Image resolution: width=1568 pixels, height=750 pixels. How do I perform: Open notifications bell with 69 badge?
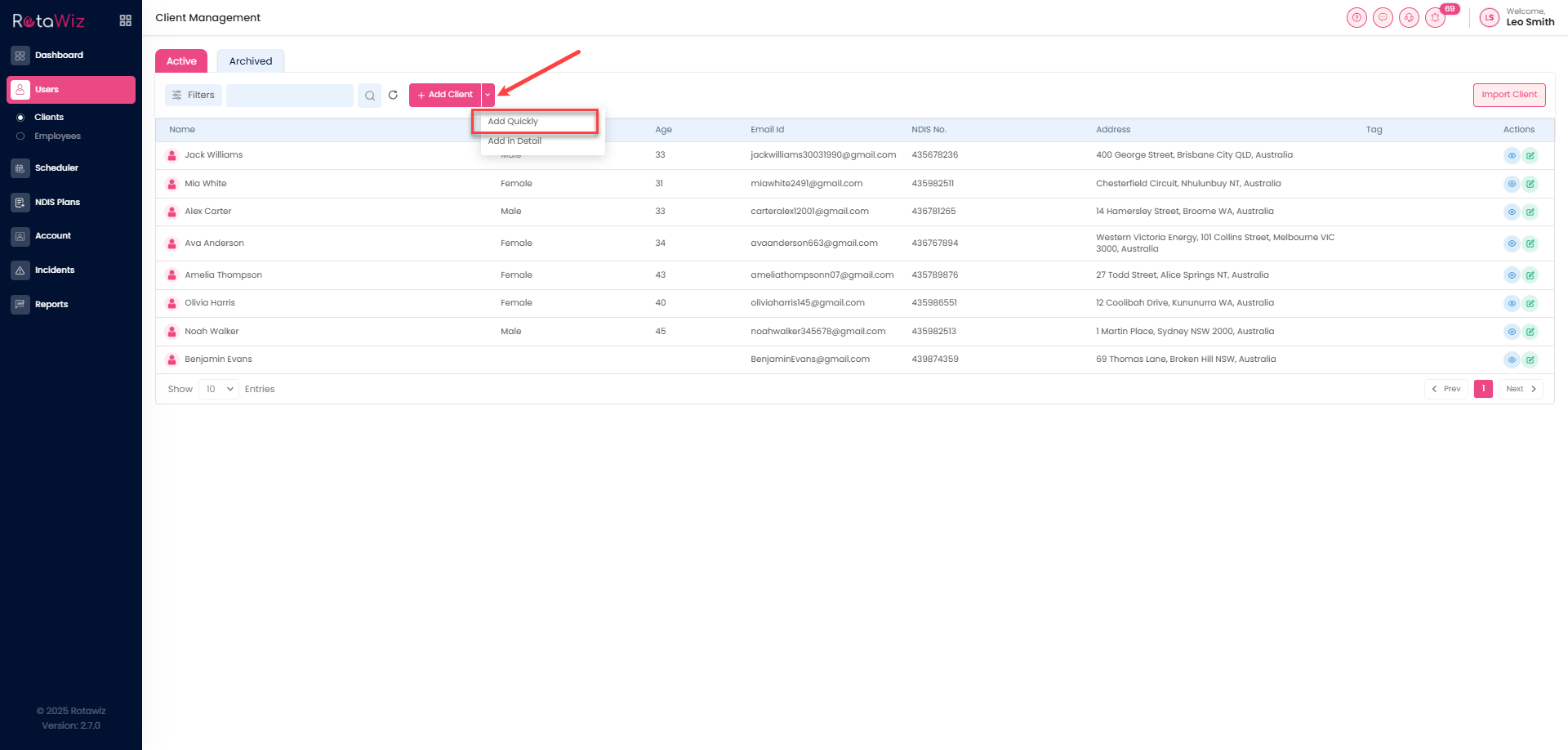pyautogui.click(x=1435, y=17)
